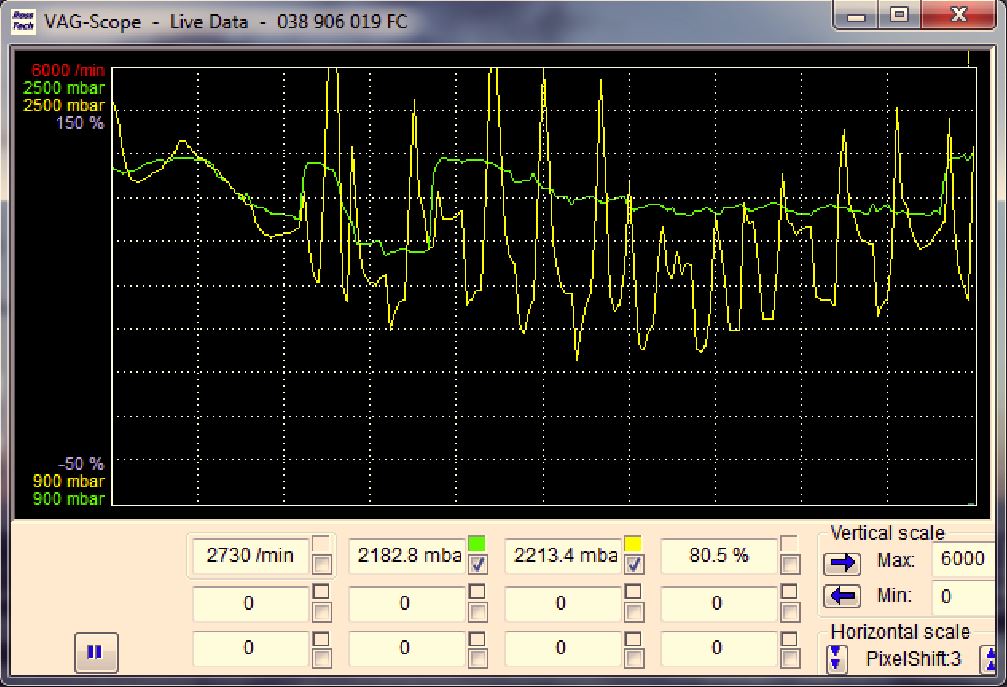Click the yellow "900 mbar" axis label
Image resolution: width=1007 pixels, height=687 pixels.
[69, 481]
